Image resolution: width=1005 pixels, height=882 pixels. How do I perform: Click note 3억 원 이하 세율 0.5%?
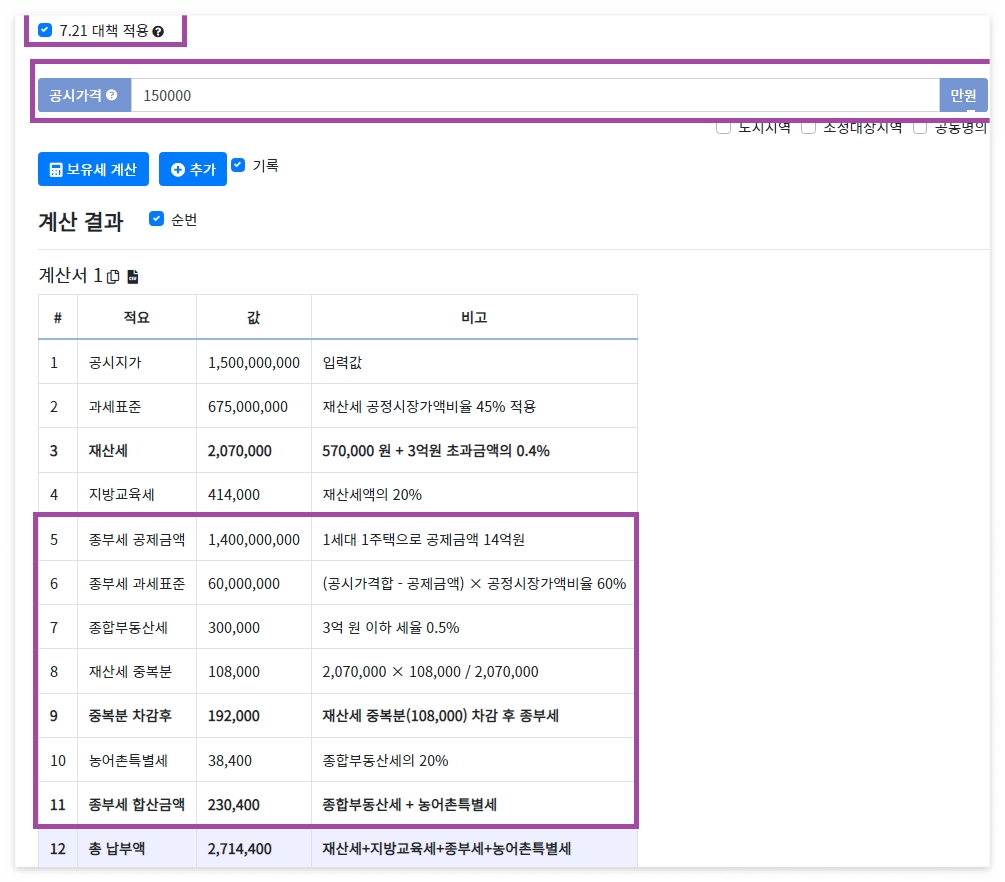(391, 628)
